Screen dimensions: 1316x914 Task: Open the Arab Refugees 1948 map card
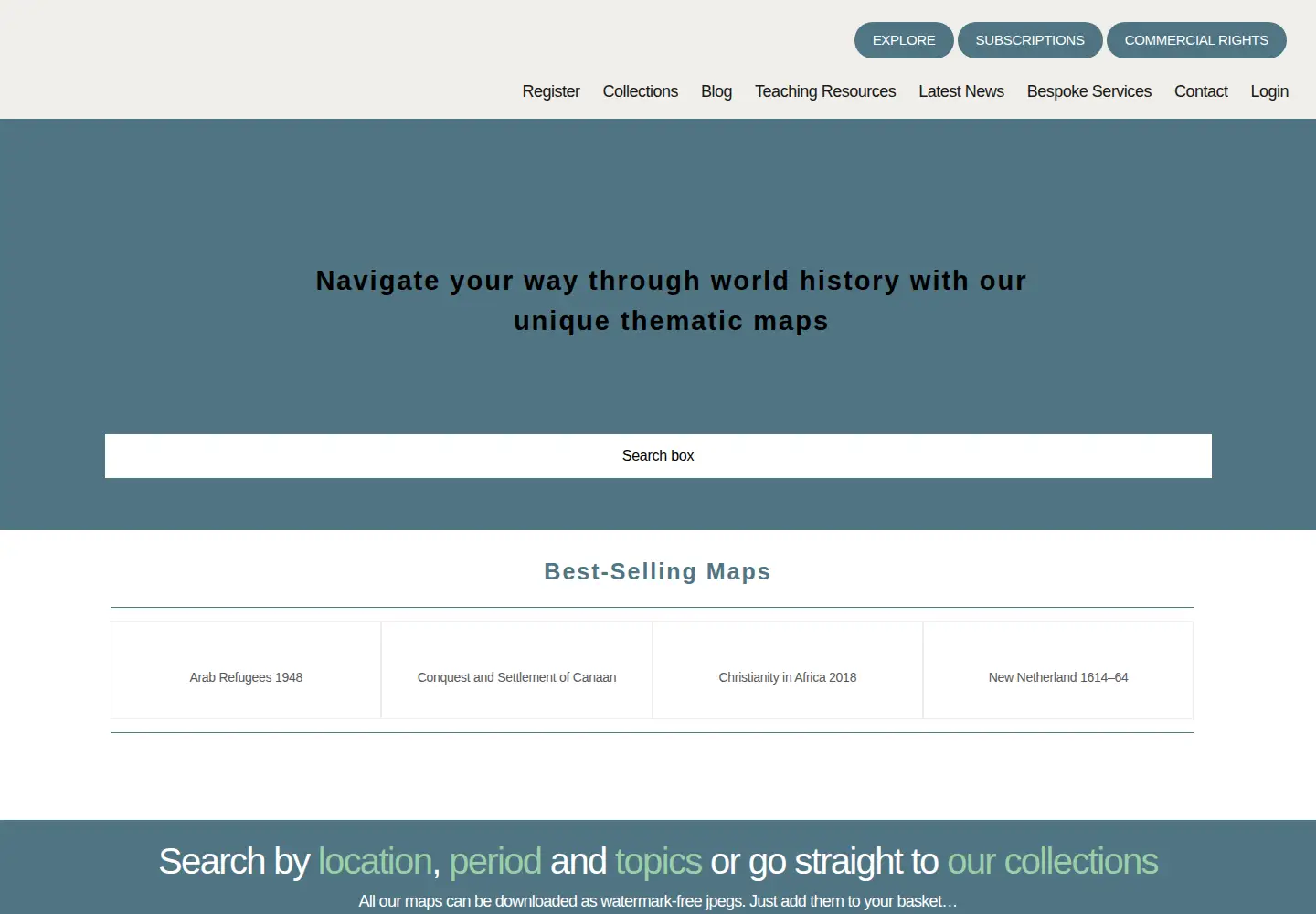point(246,670)
